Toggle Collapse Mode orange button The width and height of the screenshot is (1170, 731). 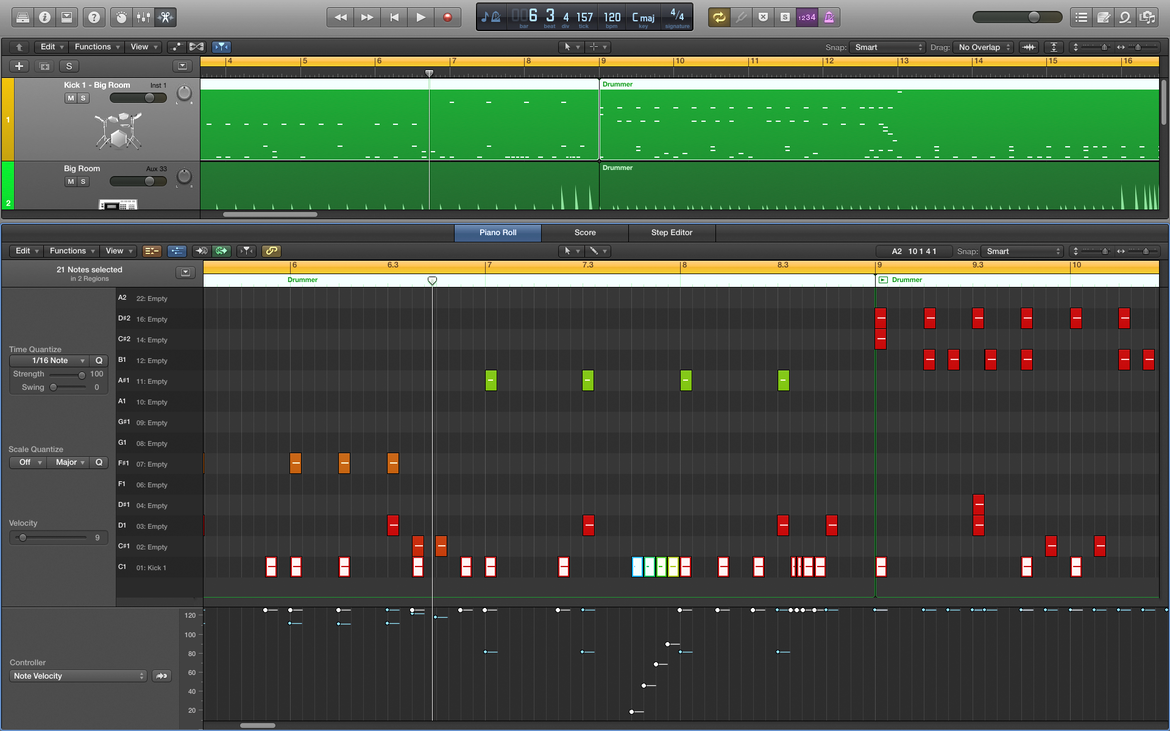pos(152,251)
